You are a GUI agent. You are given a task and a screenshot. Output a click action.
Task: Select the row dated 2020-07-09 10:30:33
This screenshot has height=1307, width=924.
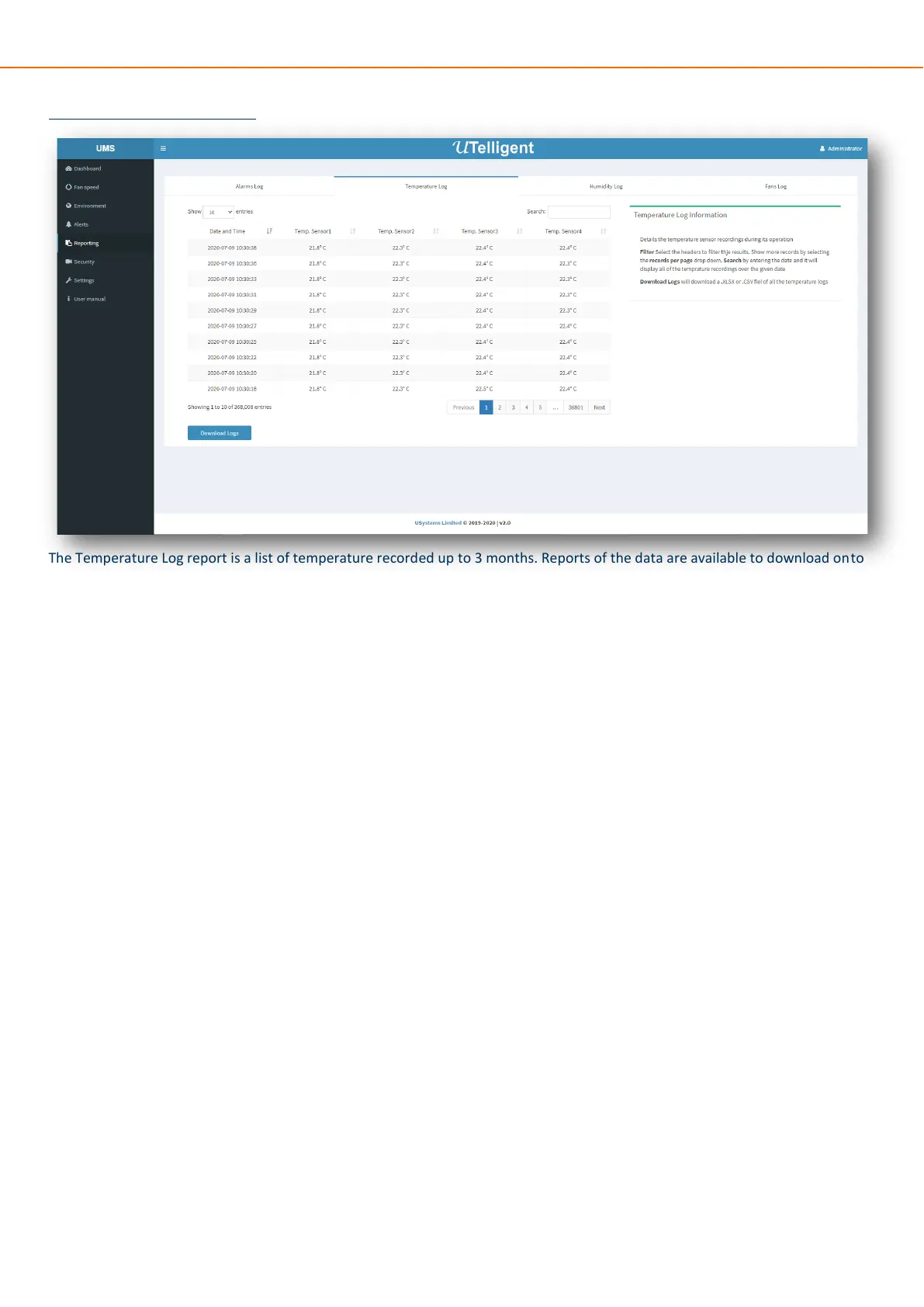point(399,279)
